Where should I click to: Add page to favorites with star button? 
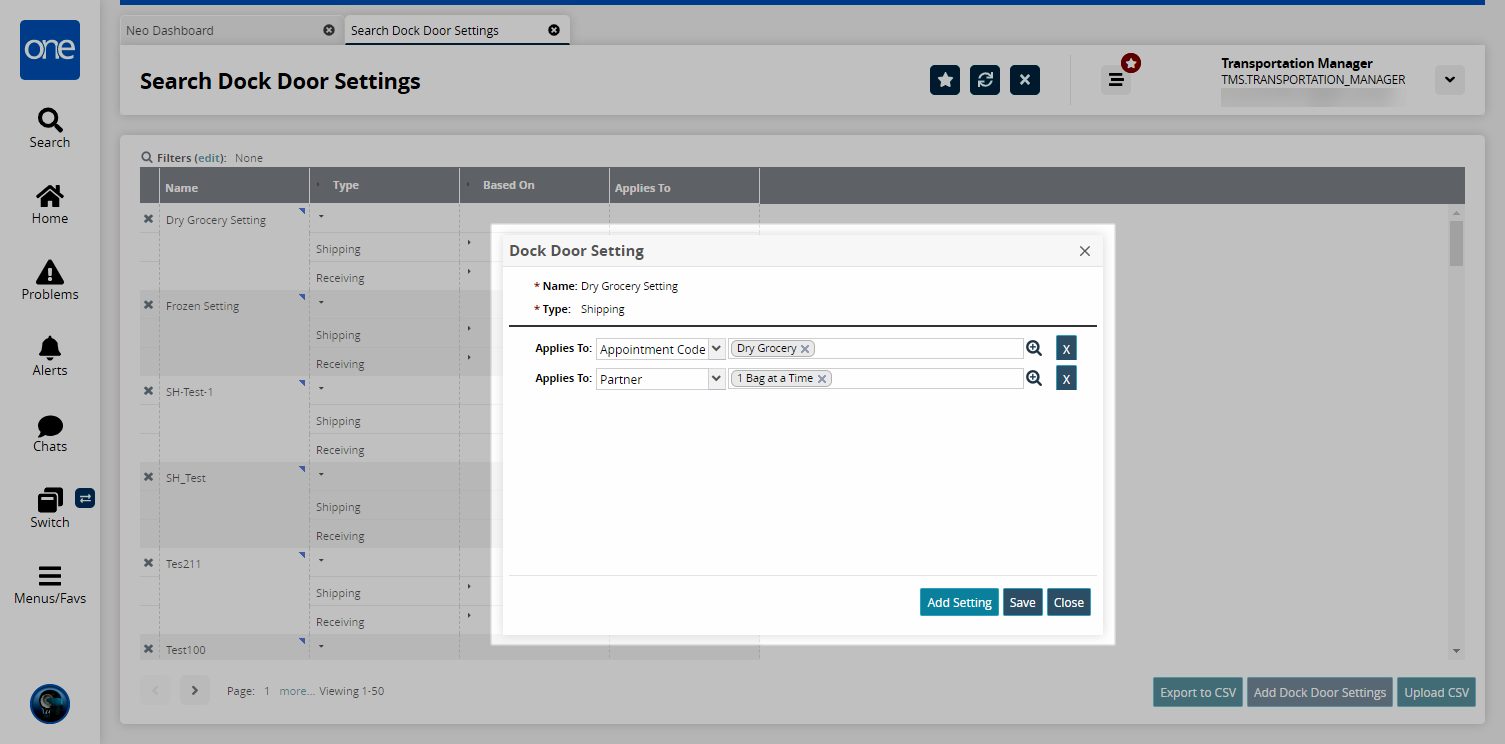(x=945, y=80)
